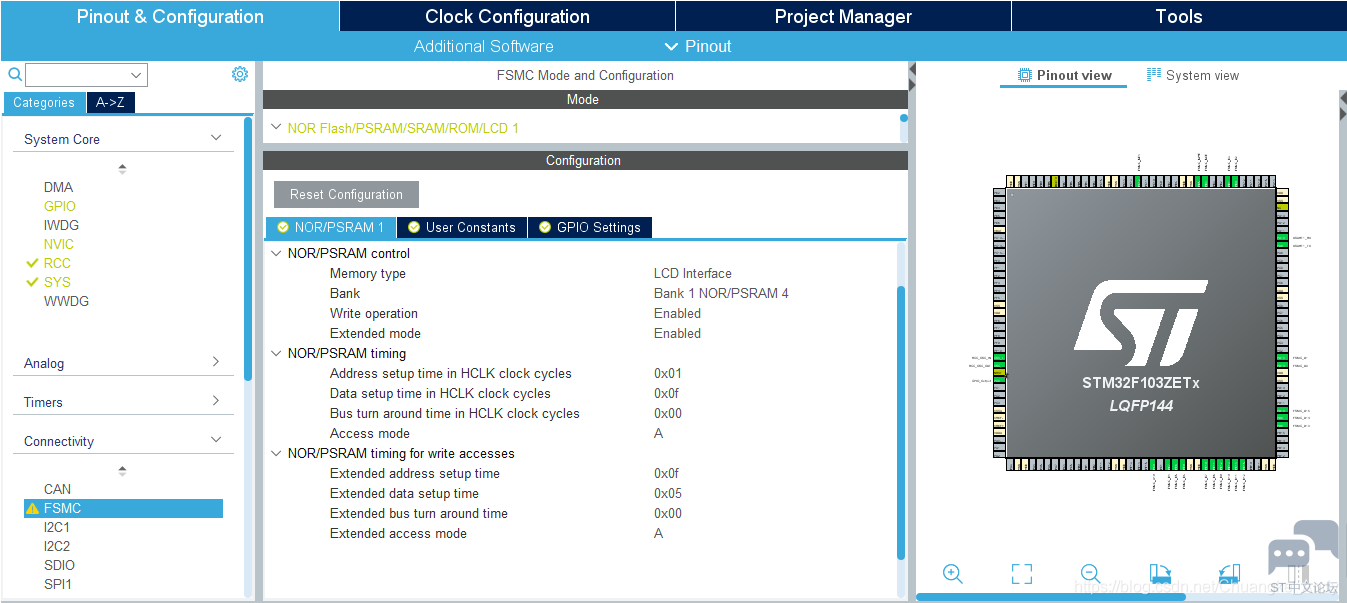Collapse the NOR/PSRAM timing group
Image resolution: width=1347 pixels, height=603 pixels.
point(276,353)
